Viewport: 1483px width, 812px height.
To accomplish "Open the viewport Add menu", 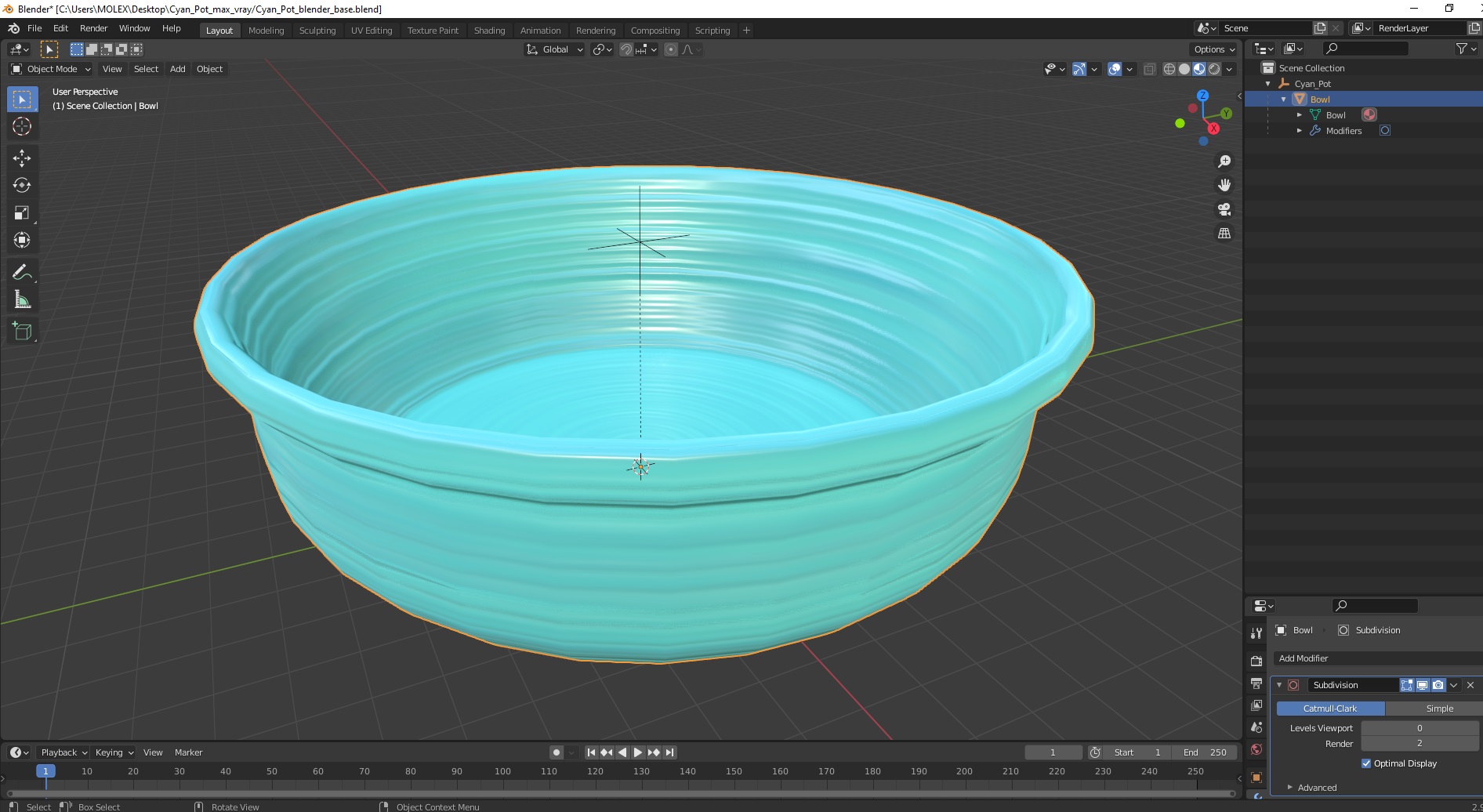I will tap(178, 69).
